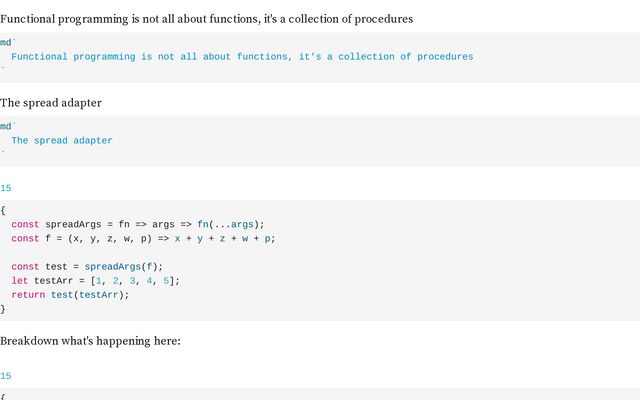
Task: Click the first output value 15
Action: point(6,188)
